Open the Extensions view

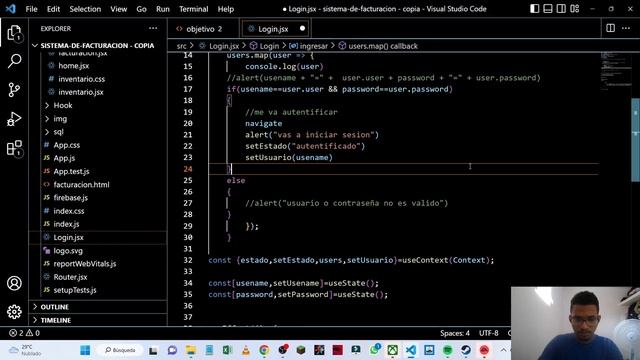pos(14,148)
